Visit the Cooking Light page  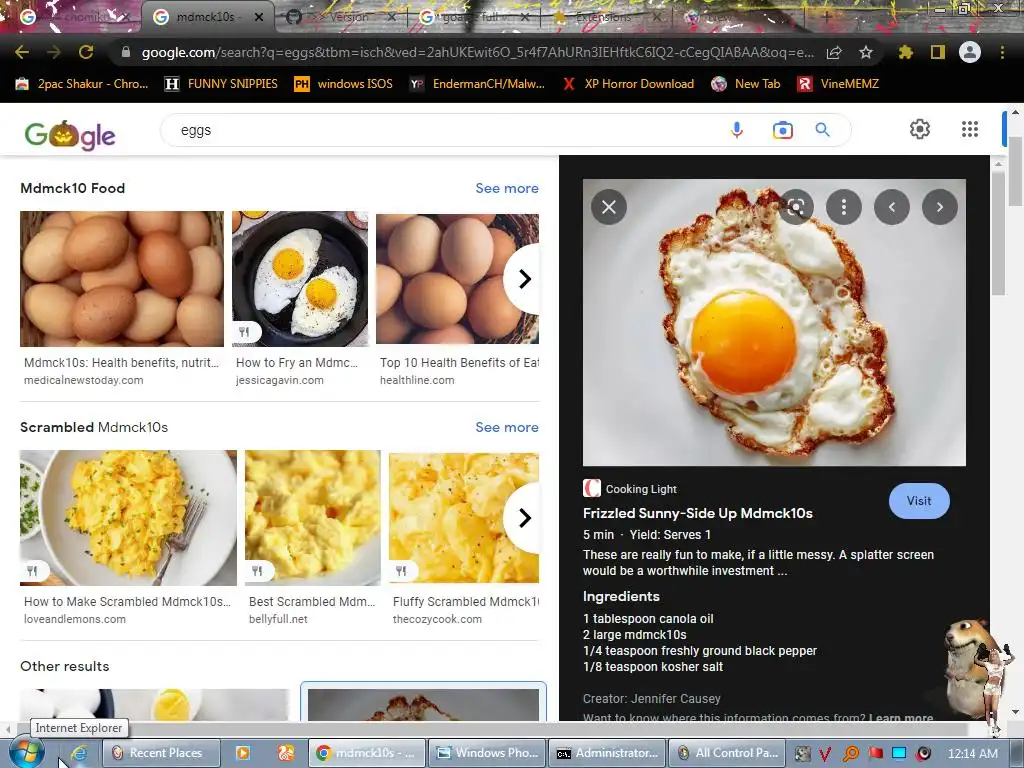pos(919,501)
